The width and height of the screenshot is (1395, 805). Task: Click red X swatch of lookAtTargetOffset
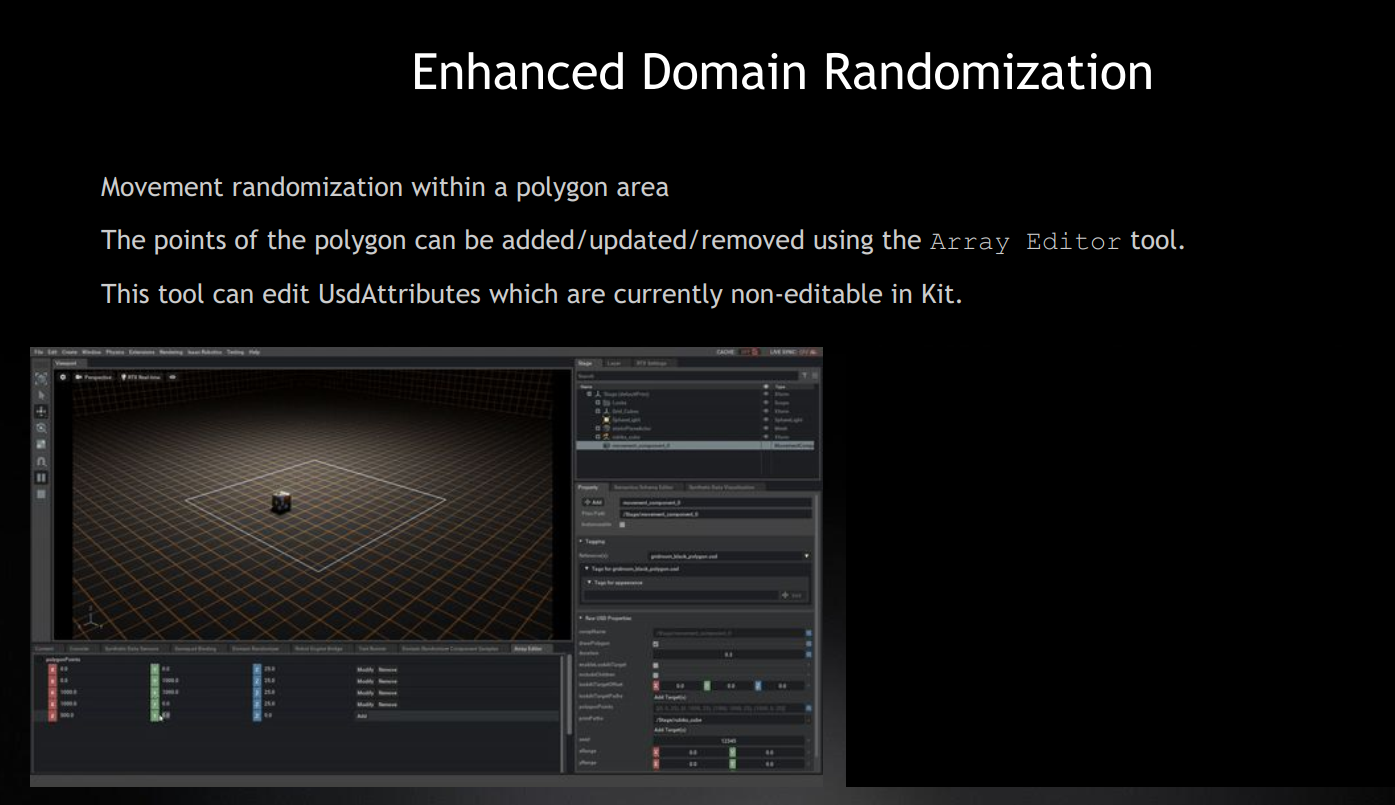(656, 685)
